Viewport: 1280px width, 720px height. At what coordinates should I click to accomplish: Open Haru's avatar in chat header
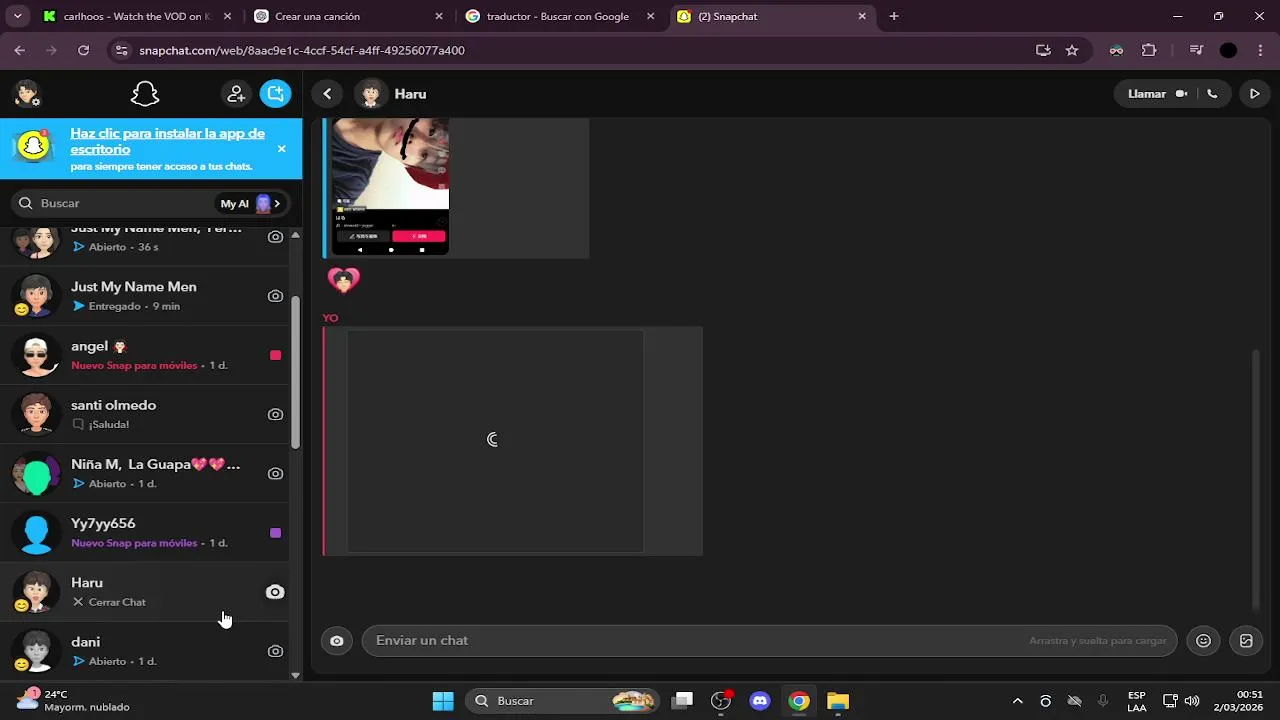(371, 94)
